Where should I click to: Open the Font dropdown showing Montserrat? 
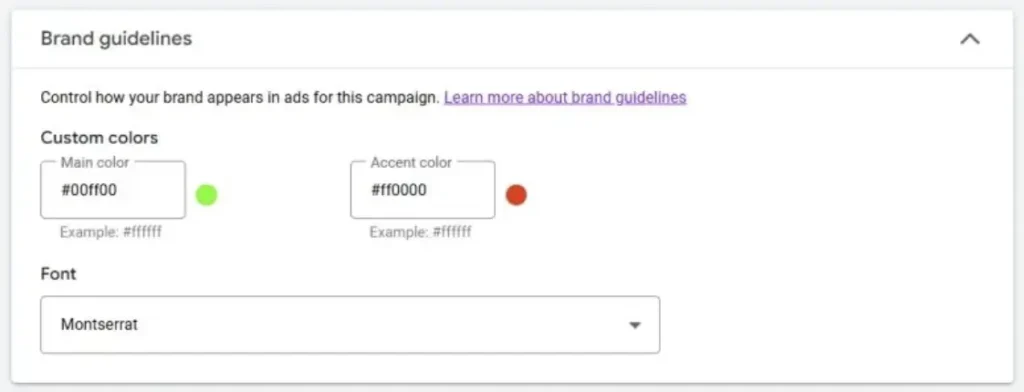pos(350,325)
